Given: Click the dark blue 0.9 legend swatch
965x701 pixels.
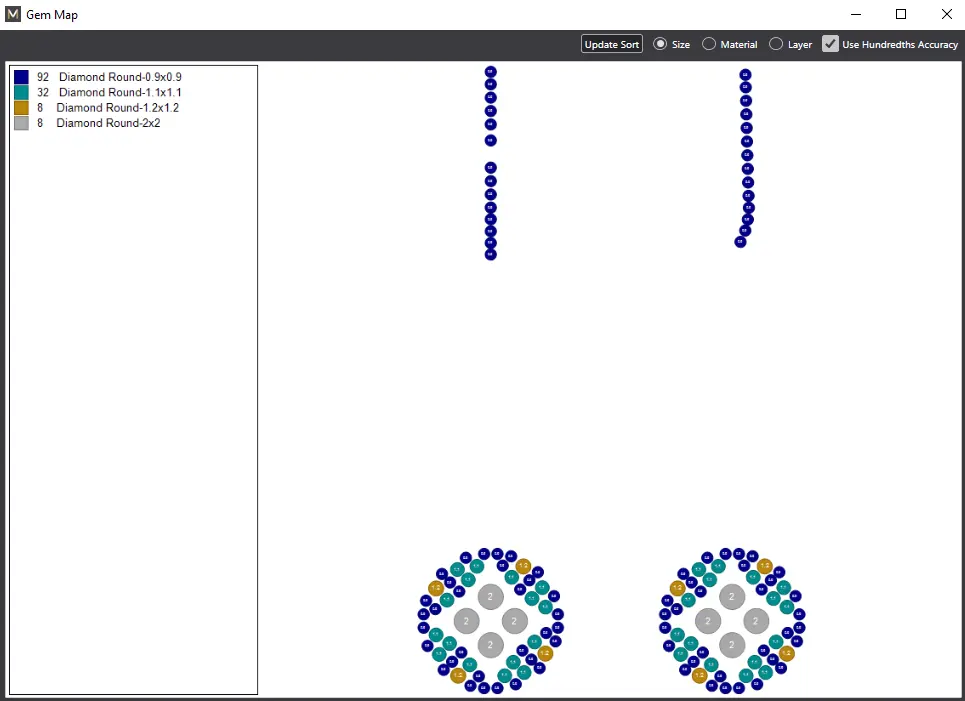Looking at the screenshot, I should click(21, 77).
